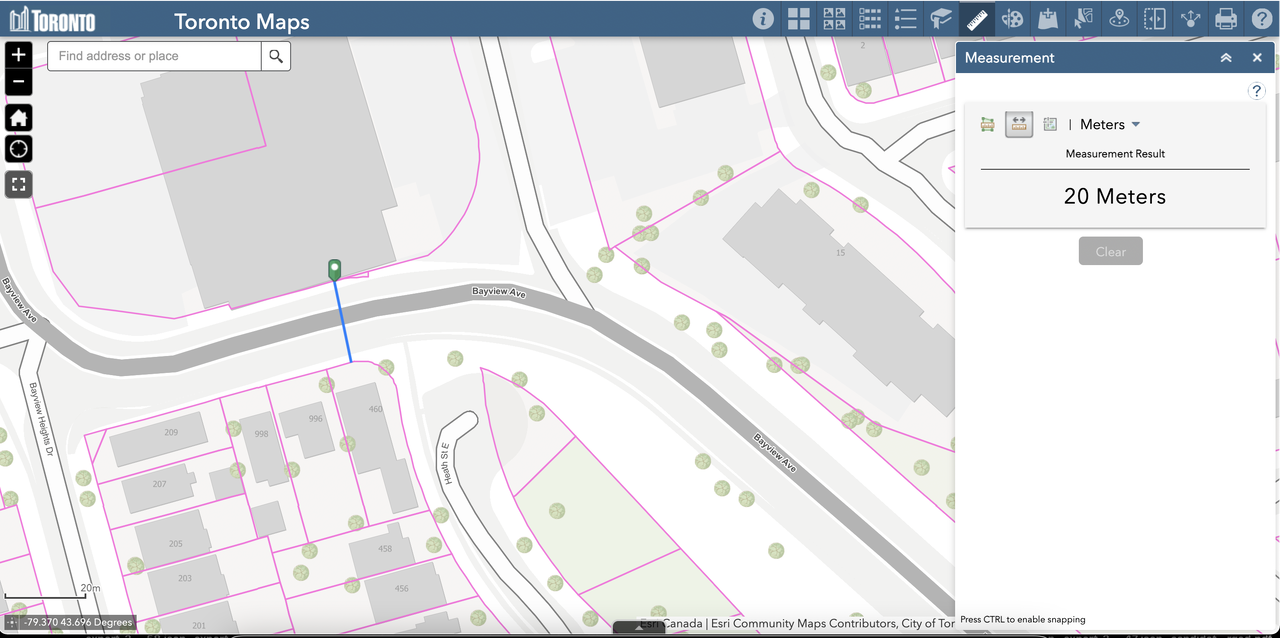This screenshot has width=1280, height=638.
Task: Click the green map marker pin
Action: coord(335,269)
